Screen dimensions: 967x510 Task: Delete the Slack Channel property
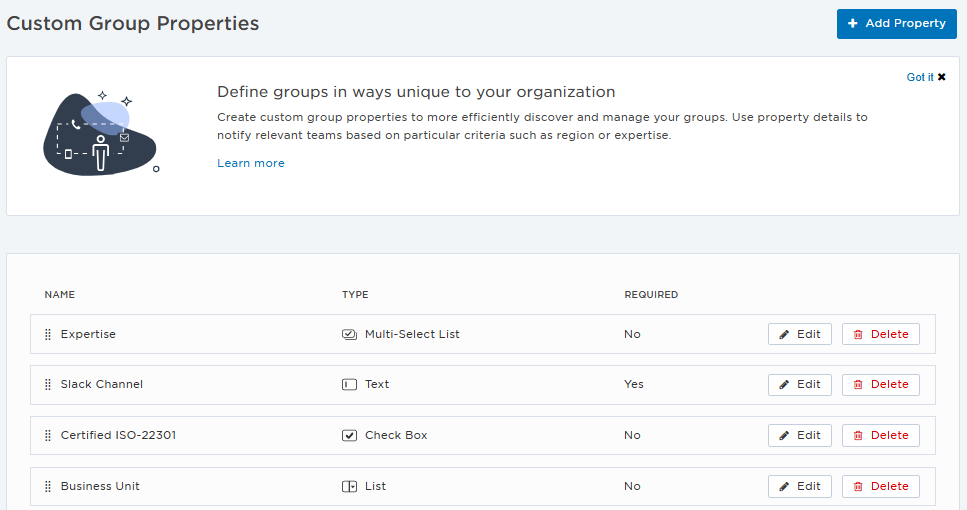(880, 385)
